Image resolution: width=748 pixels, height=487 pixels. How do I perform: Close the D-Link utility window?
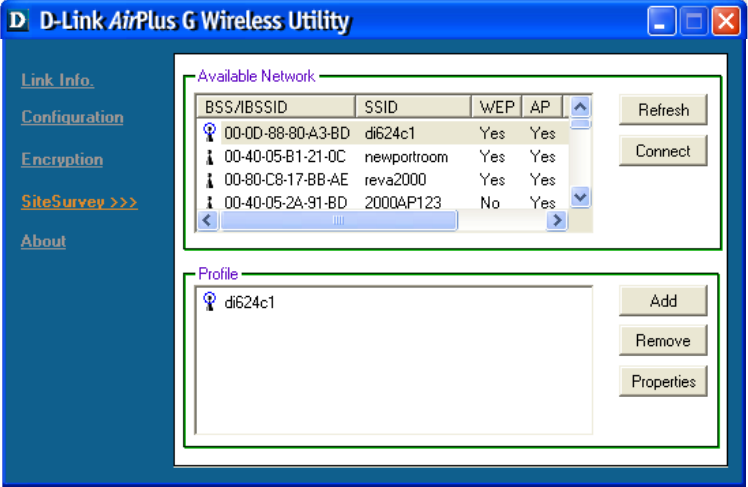click(726, 21)
